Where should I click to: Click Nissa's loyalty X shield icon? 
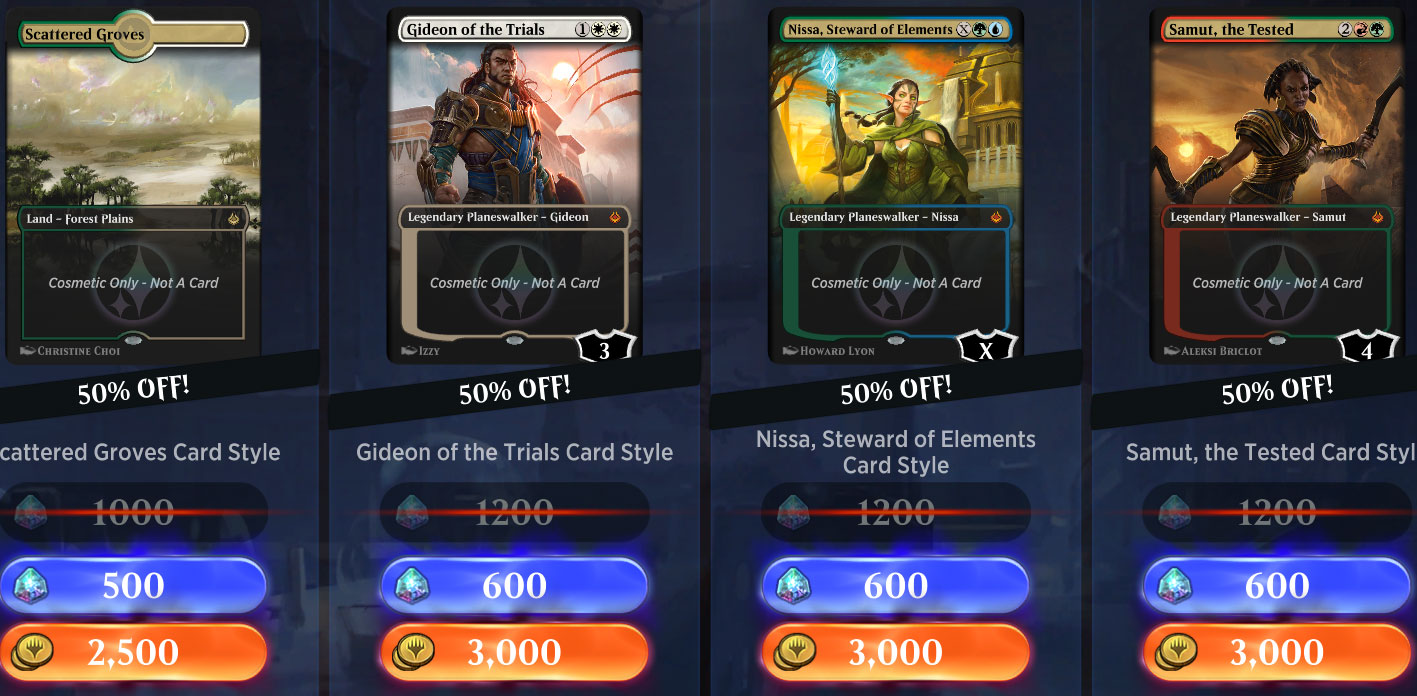986,348
